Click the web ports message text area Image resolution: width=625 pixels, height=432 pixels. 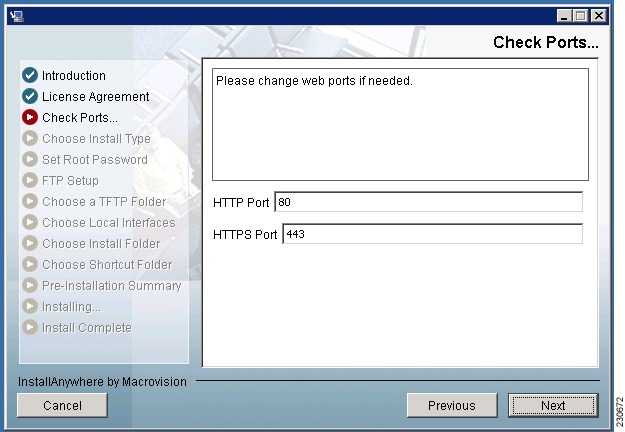click(x=400, y=124)
